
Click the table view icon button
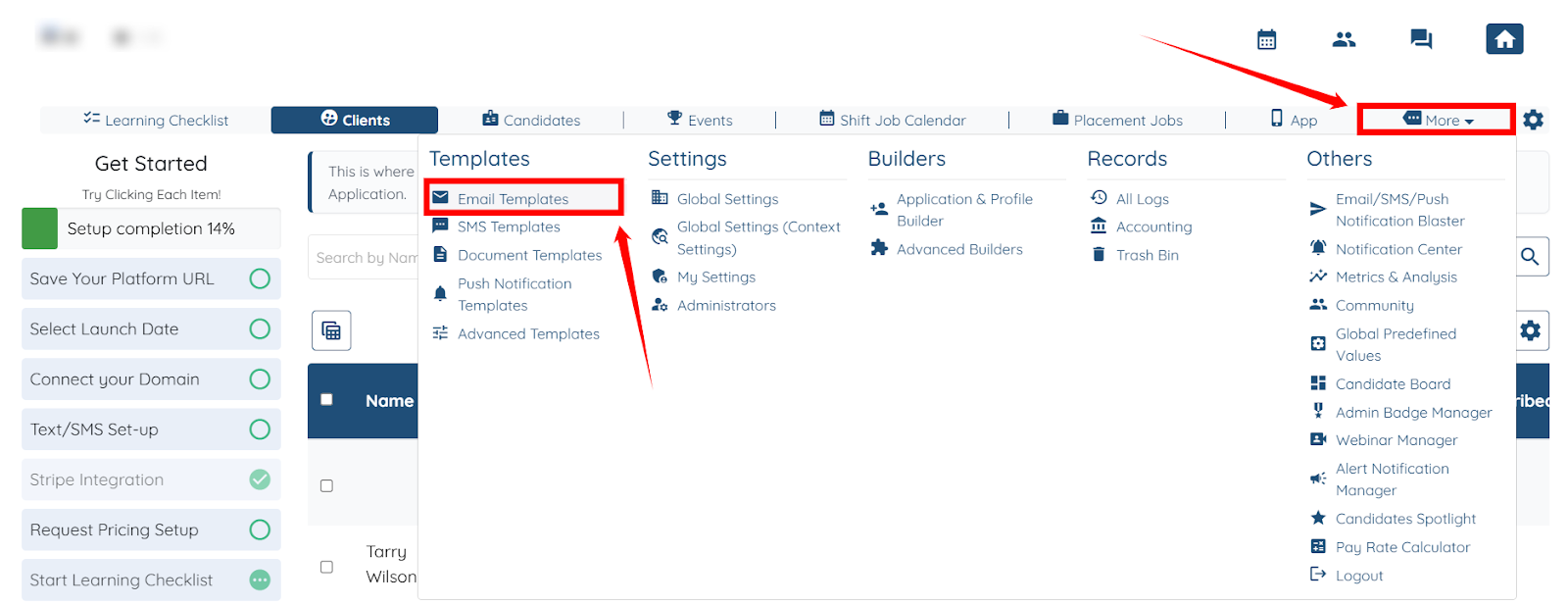coord(331,330)
